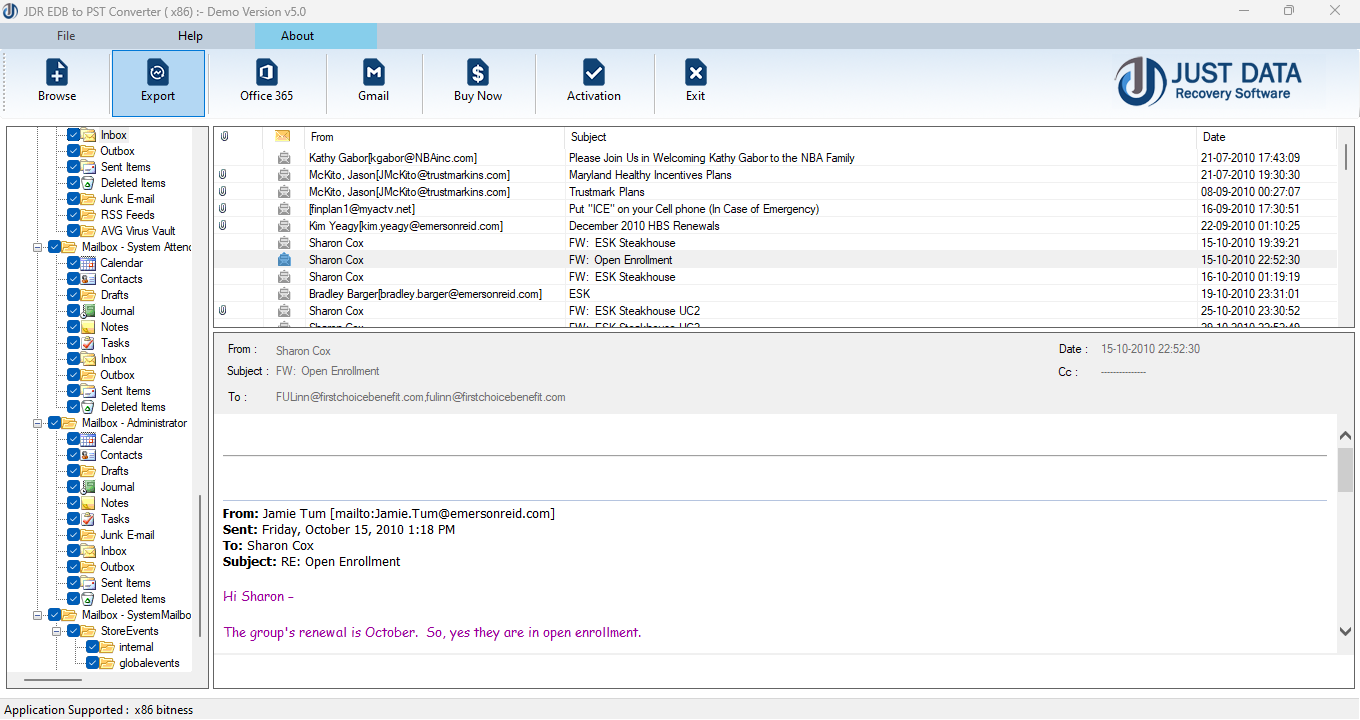The height and width of the screenshot is (720, 1360).
Task: Switch to the About tab
Action: click(297, 35)
